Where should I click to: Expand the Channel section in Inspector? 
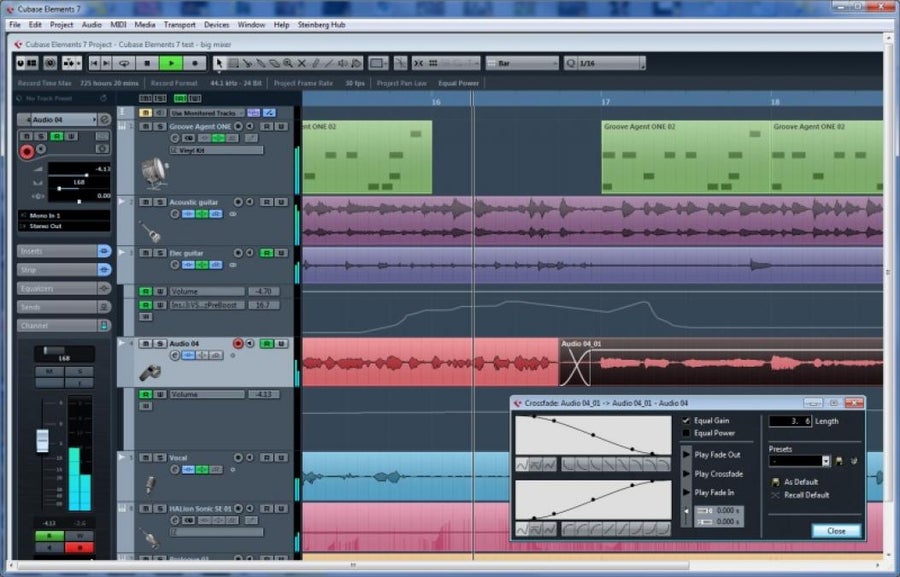coord(64,326)
